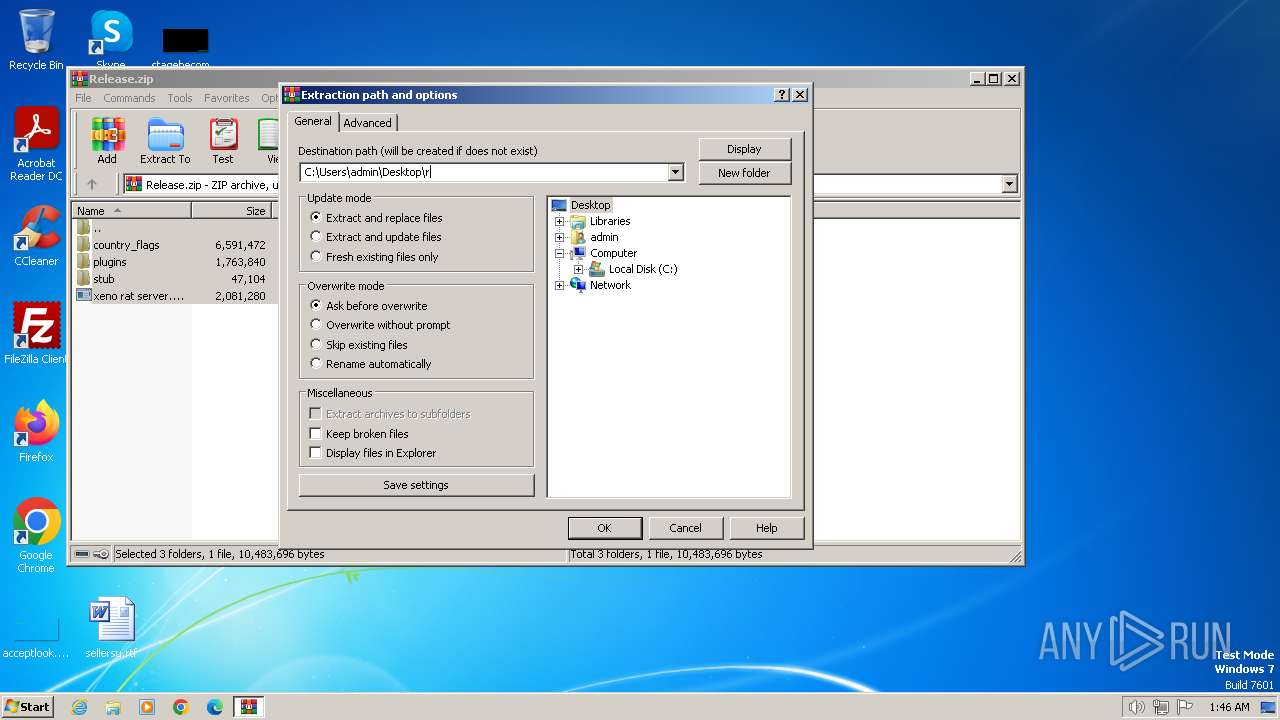Select Ask before overwrite option
Viewport: 1280px width, 720px height.
[368, 305]
